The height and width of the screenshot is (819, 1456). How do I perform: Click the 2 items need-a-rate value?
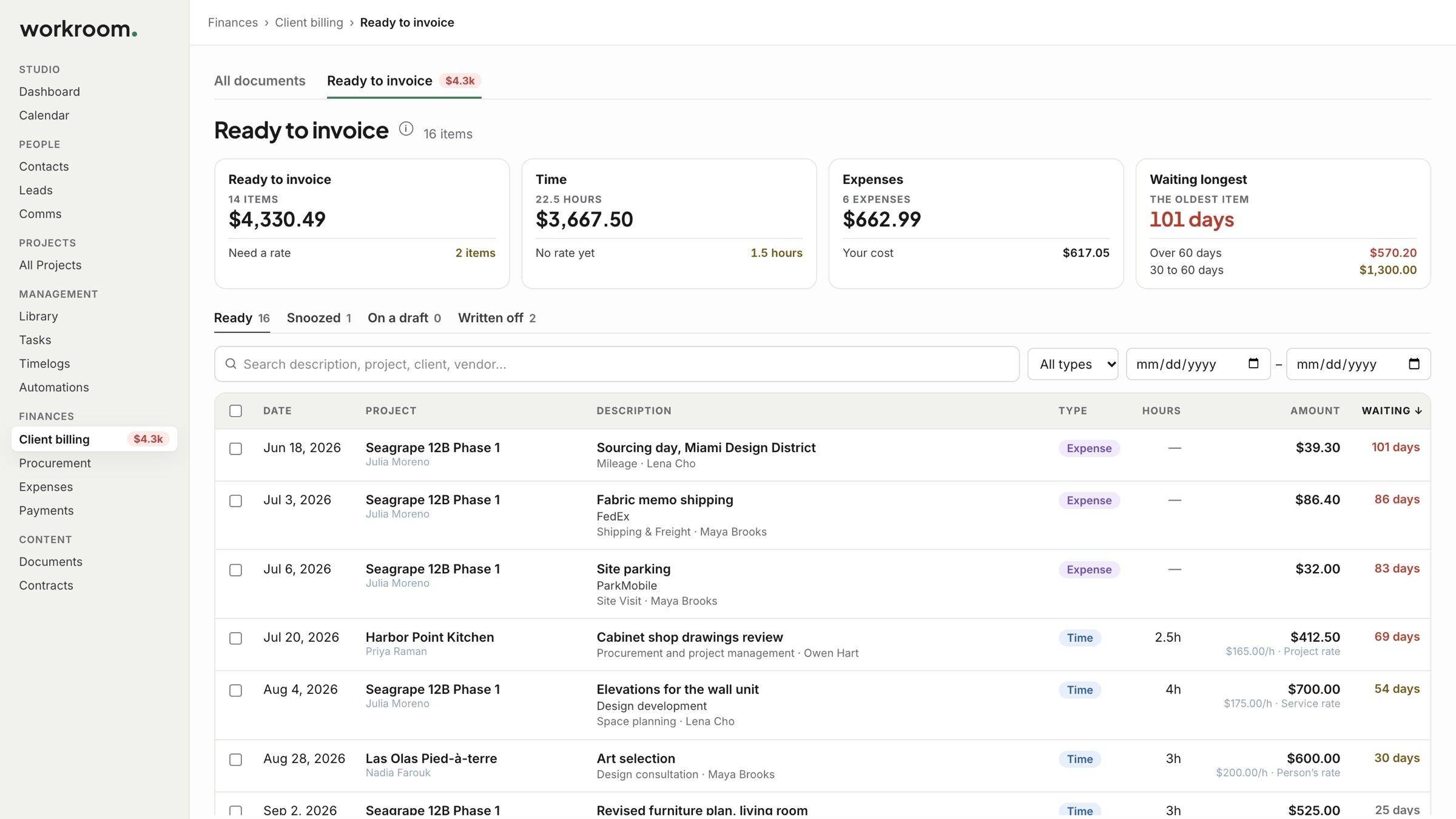point(475,253)
